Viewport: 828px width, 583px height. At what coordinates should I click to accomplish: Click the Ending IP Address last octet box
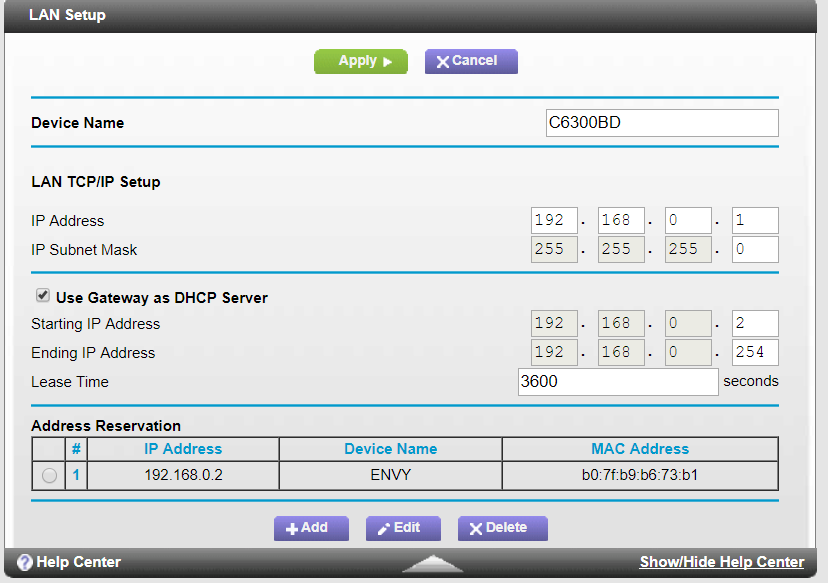point(755,352)
